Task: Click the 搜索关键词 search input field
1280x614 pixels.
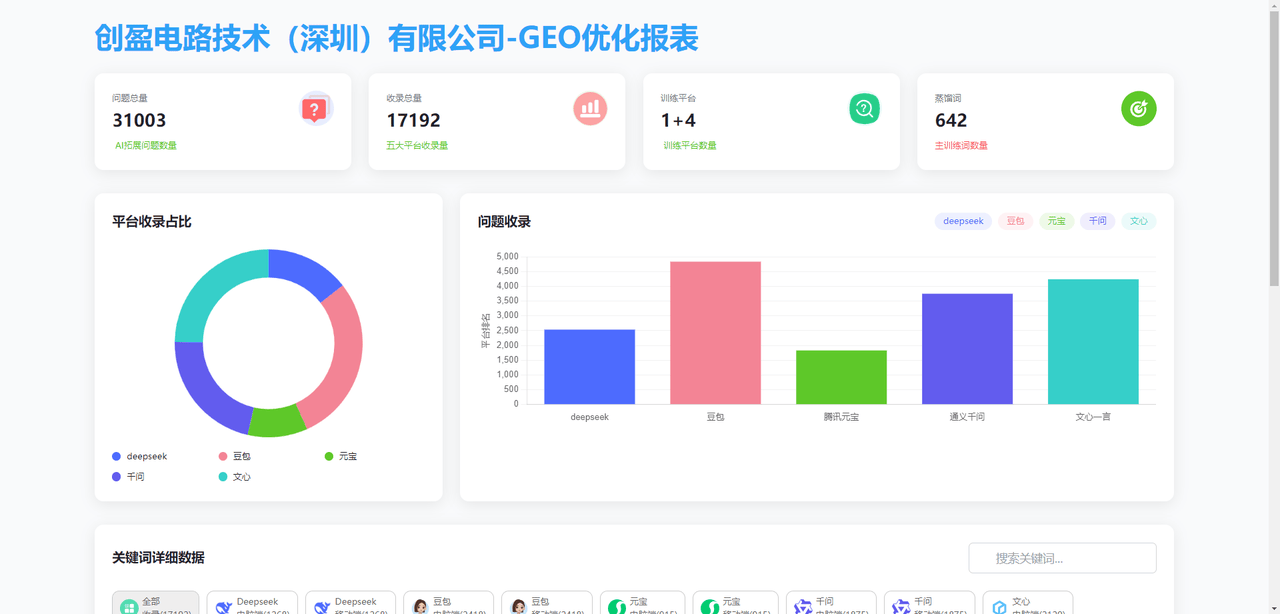Action: (1062, 557)
